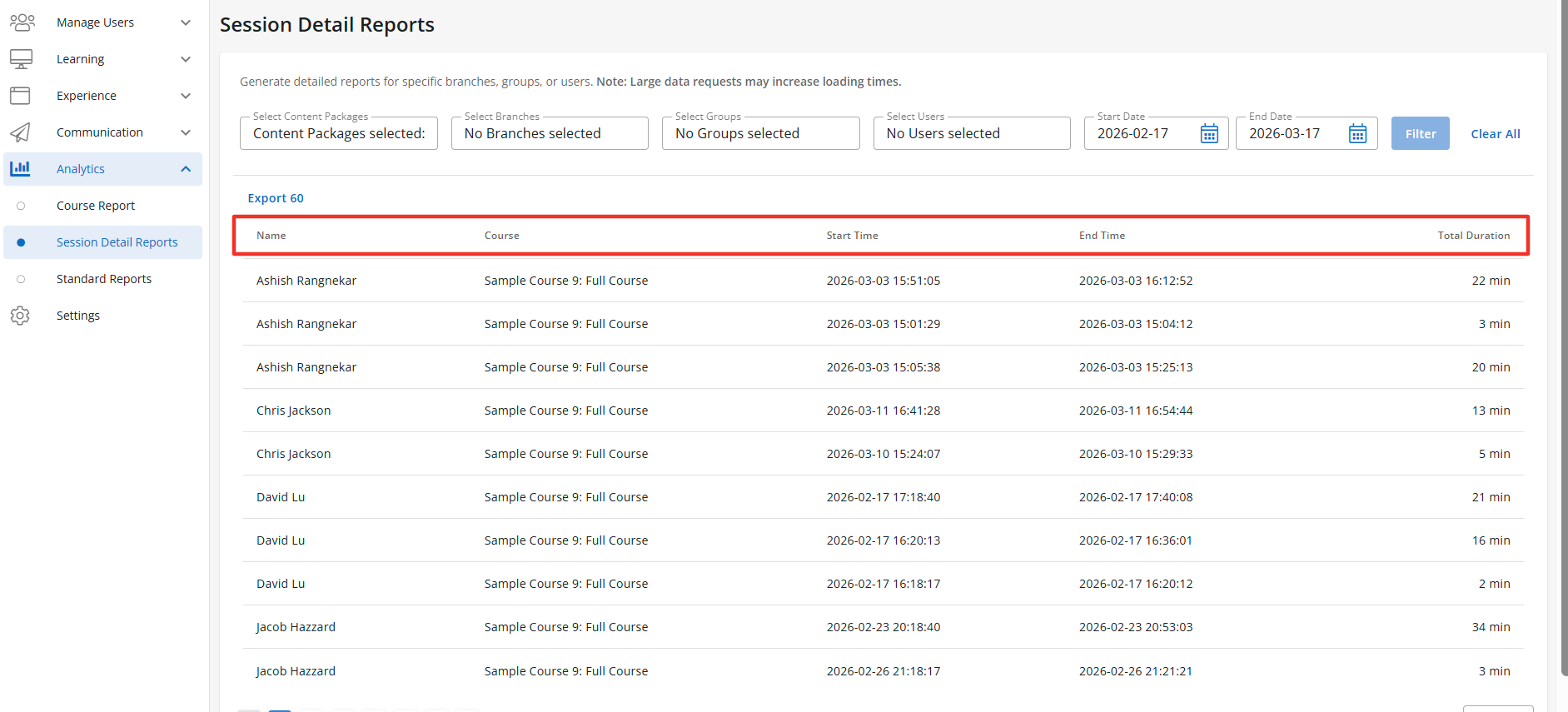The width and height of the screenshot is (1568, 712).
Task: Collapse the Analytics menu chevron
Action: pos(186,169)
